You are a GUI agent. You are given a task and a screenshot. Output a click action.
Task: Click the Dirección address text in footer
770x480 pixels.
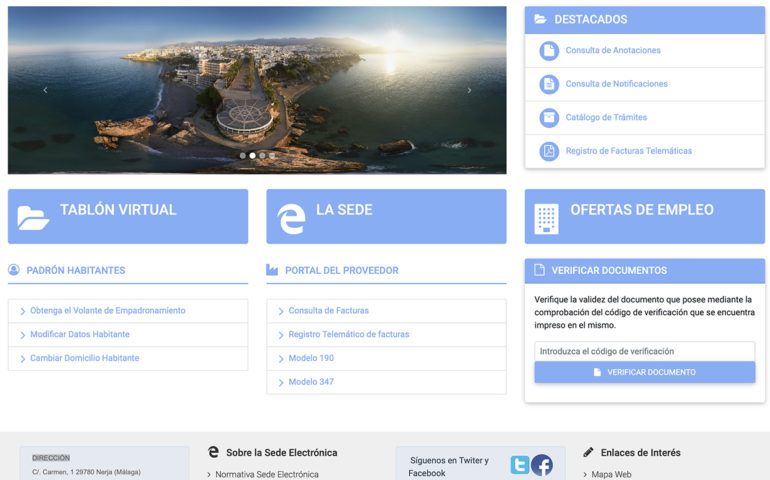pos(86,472)
